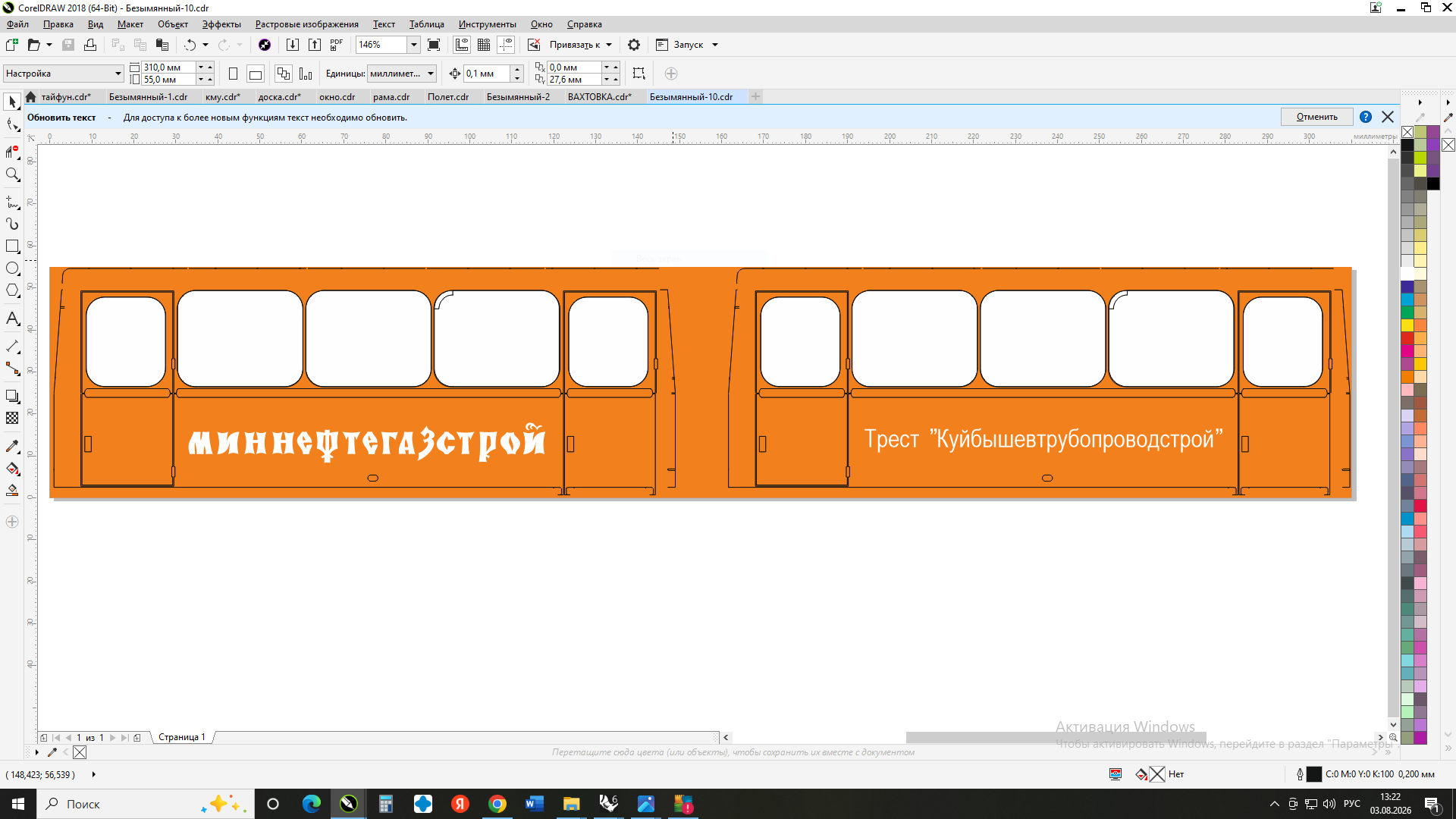1456x819 pixels.
Task: Click the no-fill swatch in document palette
Action: [x=80, y=752]
